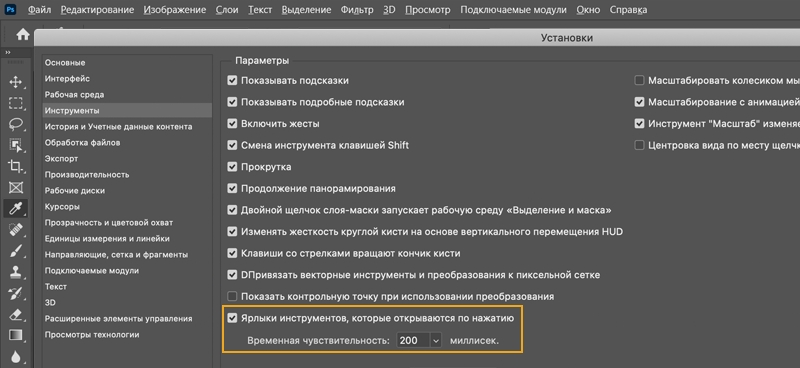Click the Photoshop Home icon
Image resolution: width=800 pixels, height=368 pixels.
22,34
